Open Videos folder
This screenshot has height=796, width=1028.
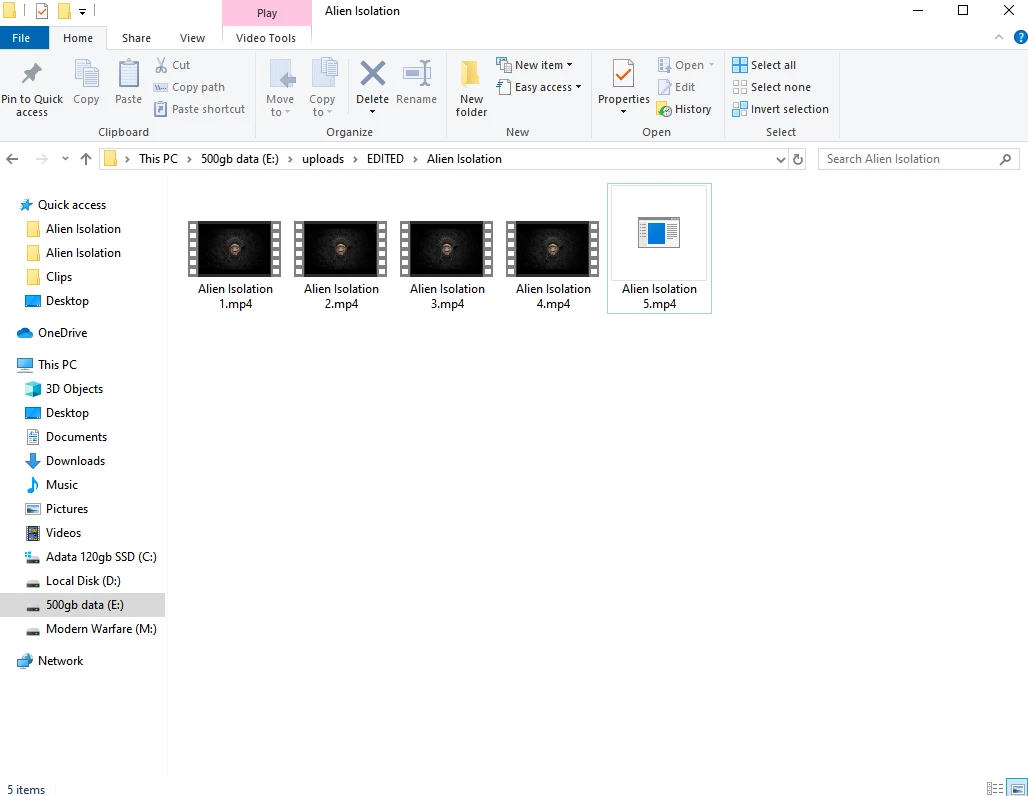click(x=54, y=533)
